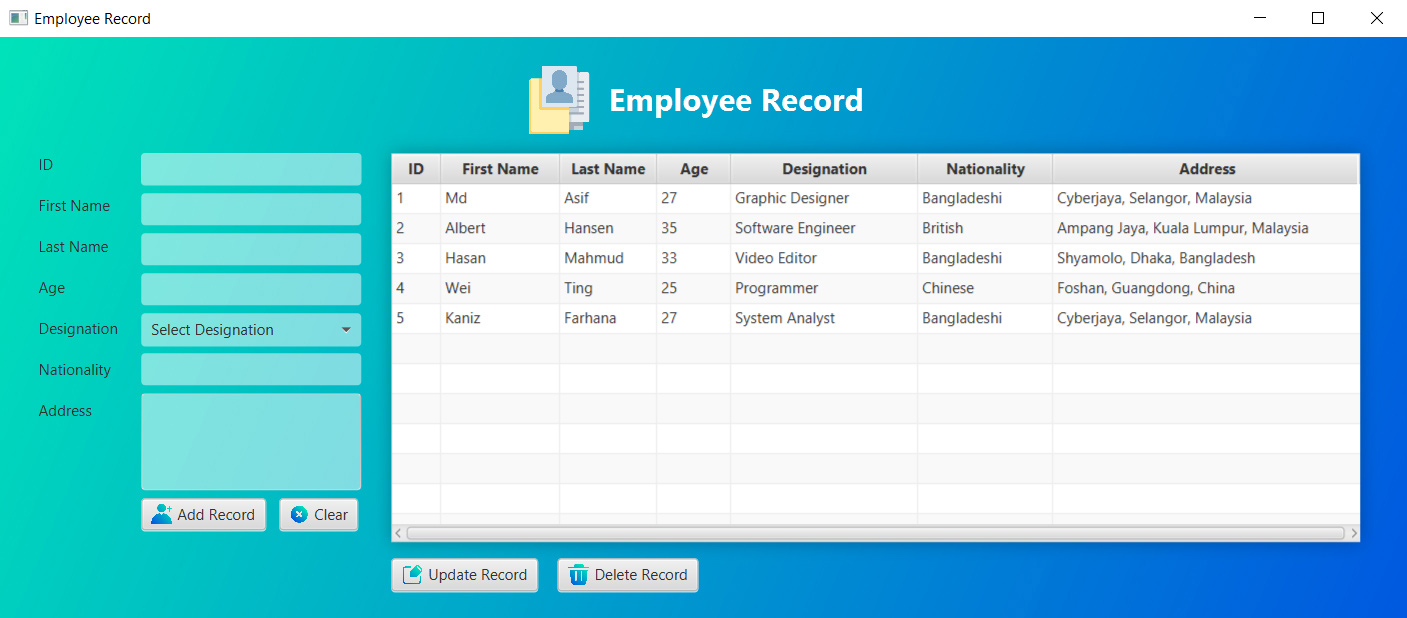Select the cell 'Hansen'
This screenshot has width=1407, height=618.
point(608,228)
